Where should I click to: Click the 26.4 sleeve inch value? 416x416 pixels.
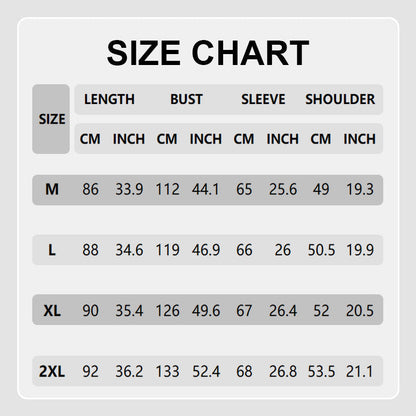pyautogui.click(x=283, y=311)
